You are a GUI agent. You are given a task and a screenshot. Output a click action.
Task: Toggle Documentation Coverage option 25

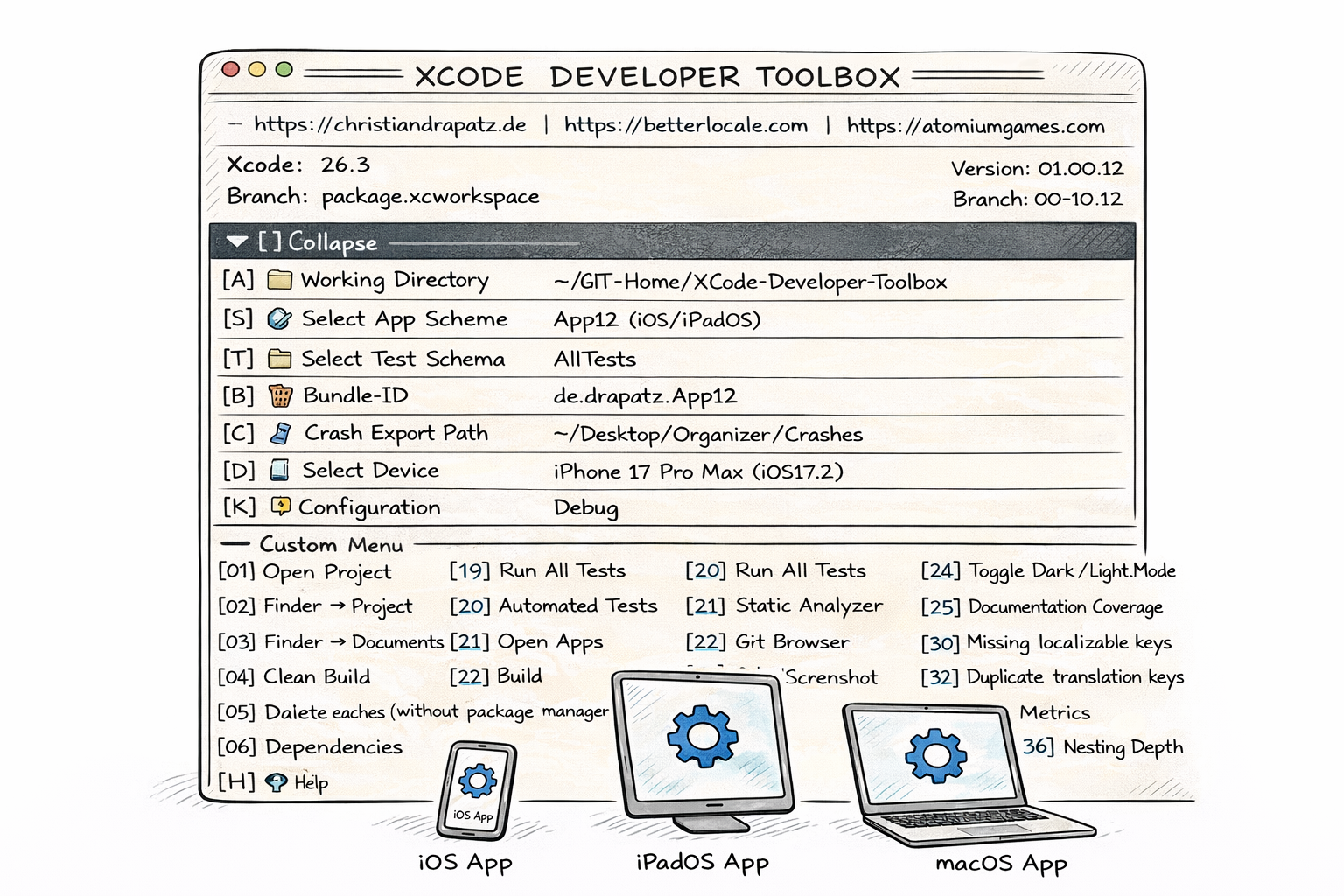(x=1043, y=606)
